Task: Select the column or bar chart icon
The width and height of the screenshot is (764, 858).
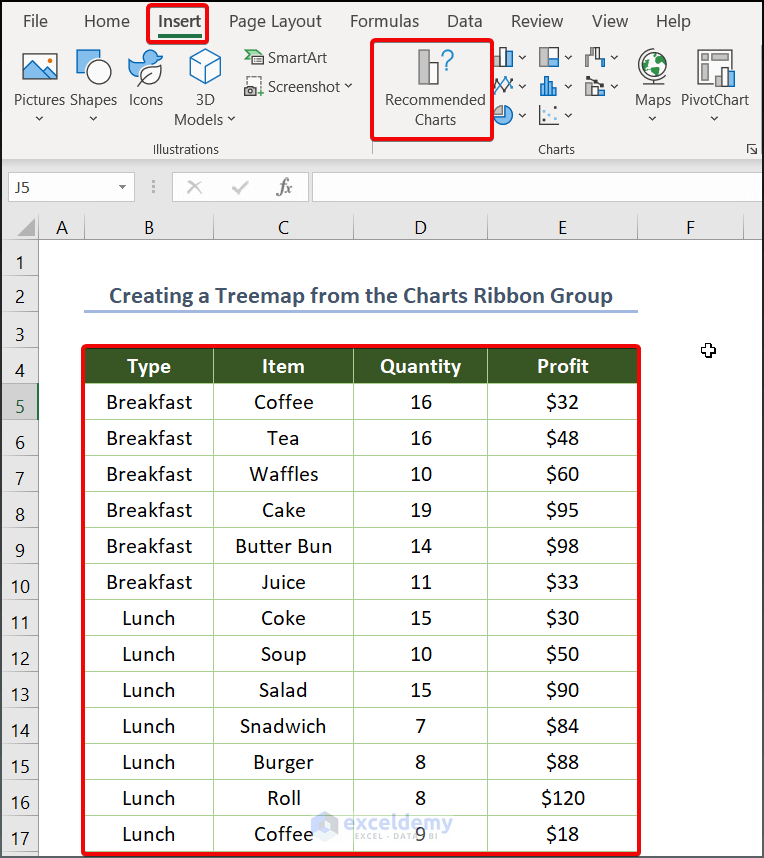Action: [503, 57]
